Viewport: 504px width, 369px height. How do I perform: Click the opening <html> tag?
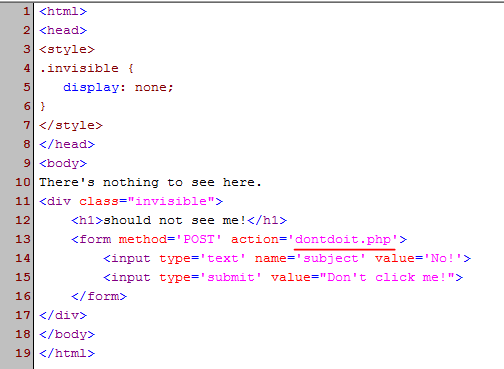pyautogui.click(x=63, y=11)
